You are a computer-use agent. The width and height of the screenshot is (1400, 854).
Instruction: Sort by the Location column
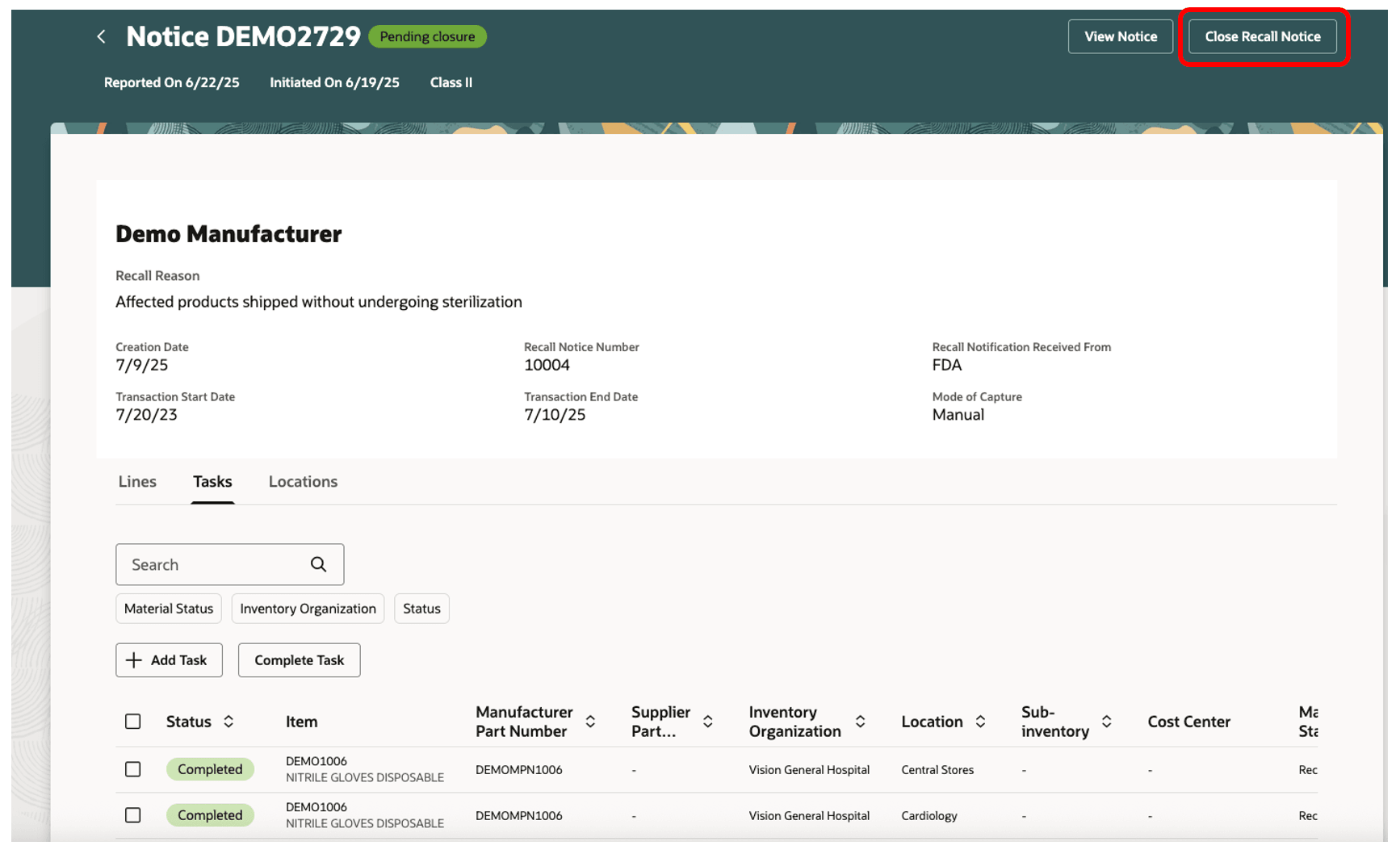tap(980, 722)
